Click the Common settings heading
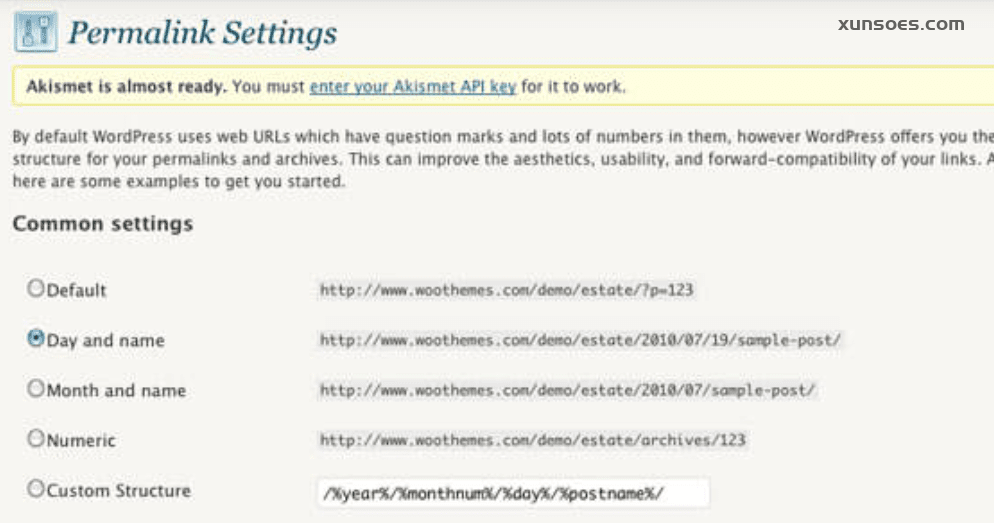Screen dimensions: 994x523 point(103,224)
